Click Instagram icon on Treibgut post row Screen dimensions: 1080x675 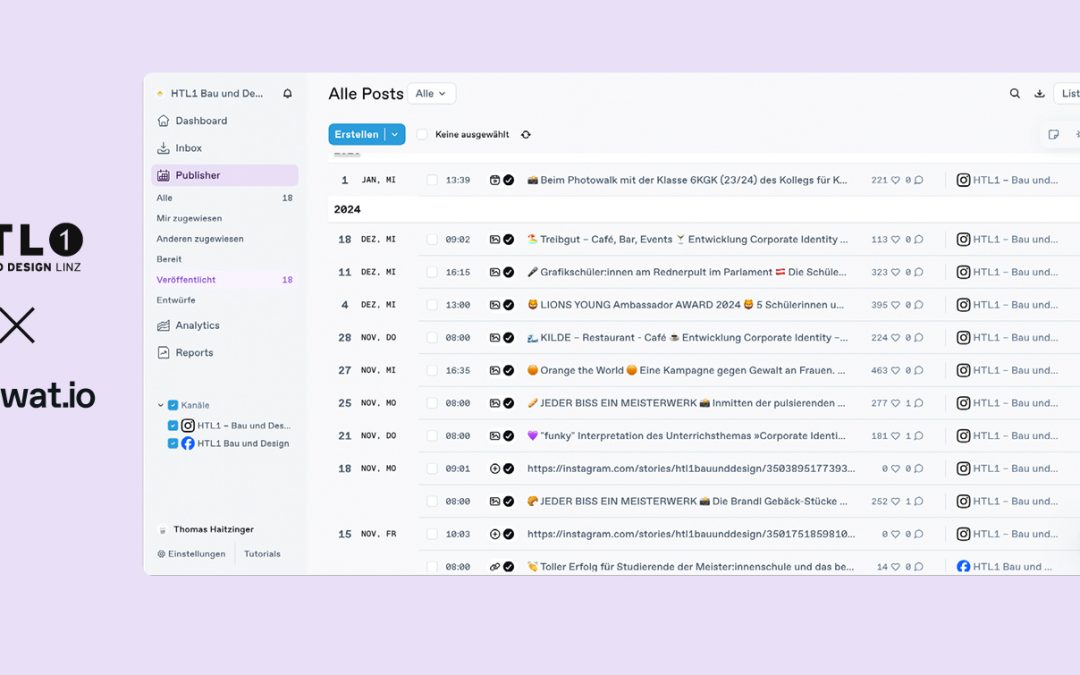(963, 240)
